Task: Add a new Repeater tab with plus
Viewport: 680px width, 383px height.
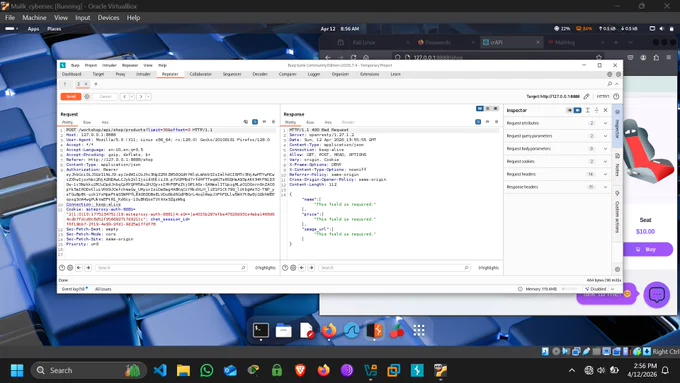Action: click(96, 84)
